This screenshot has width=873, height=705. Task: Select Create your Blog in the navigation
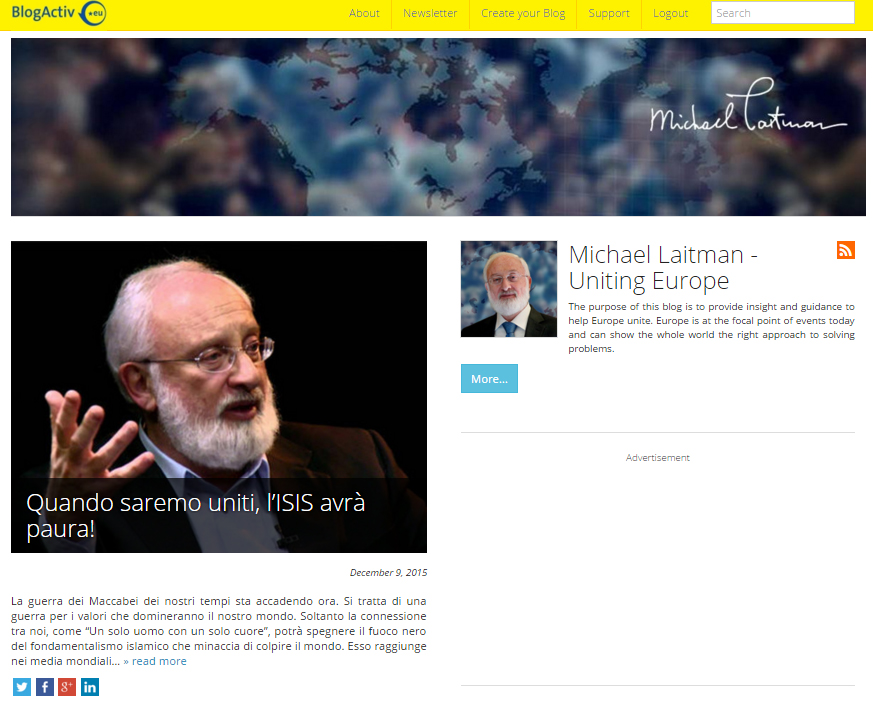click(x=523, y=13)
